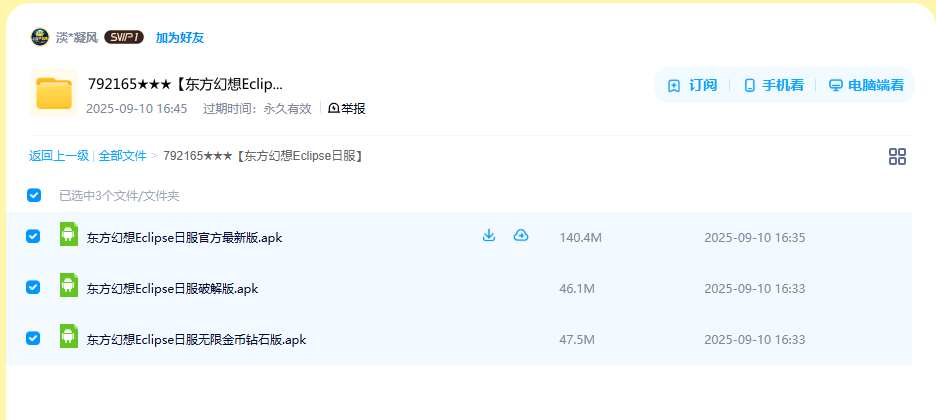936x420 pixels.
Task: Click Android icon of 破解版.apk
Action: click(x=69, y=285)
